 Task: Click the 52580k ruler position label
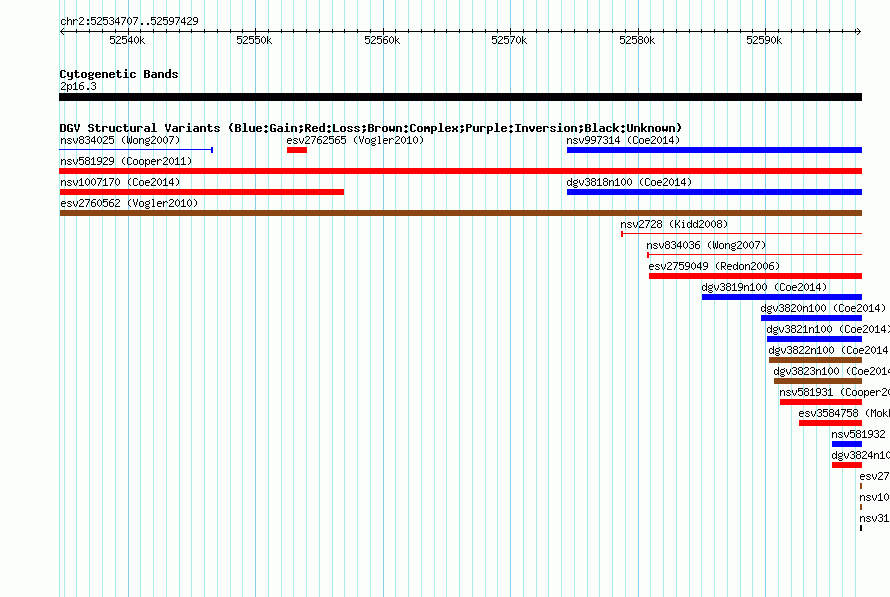(637, 40)
